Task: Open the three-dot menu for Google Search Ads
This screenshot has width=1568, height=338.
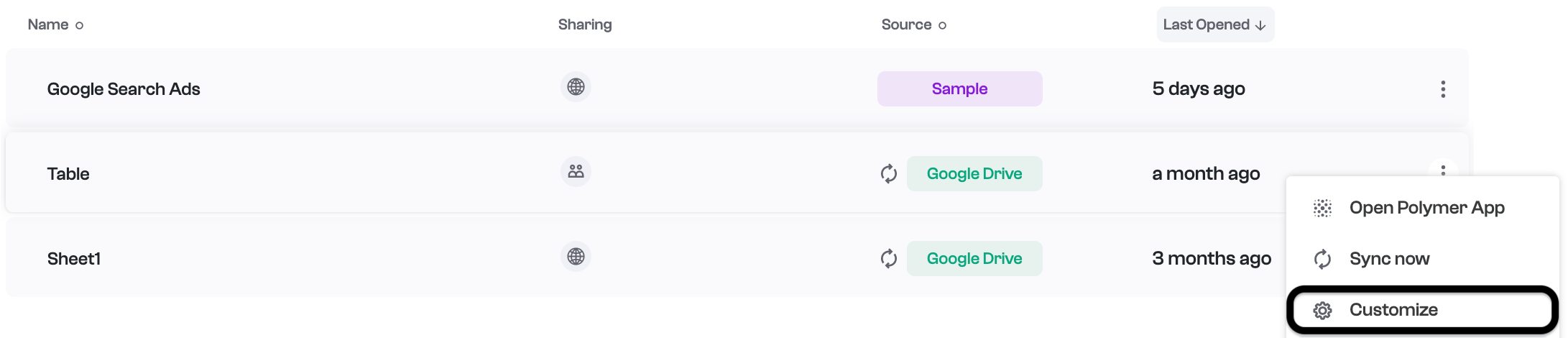Action: pyautogui.click(x=1443, y=89)
